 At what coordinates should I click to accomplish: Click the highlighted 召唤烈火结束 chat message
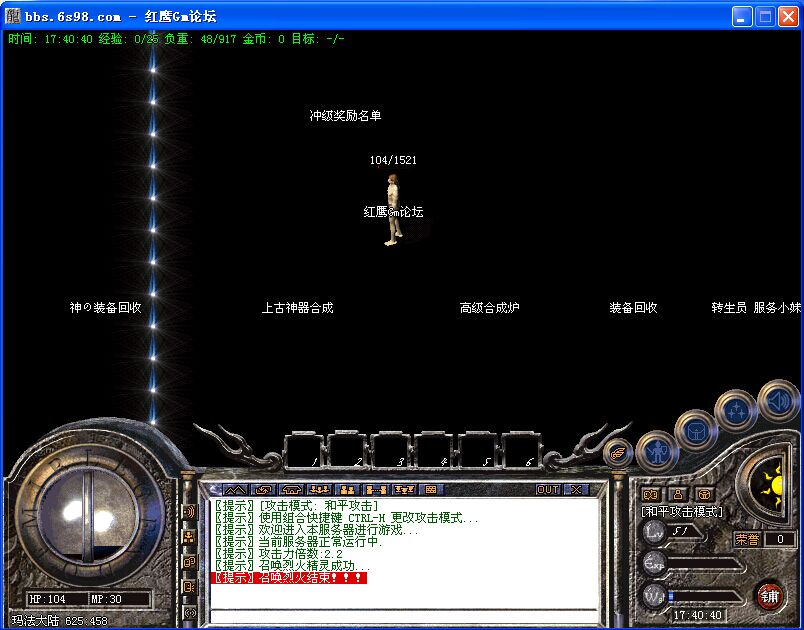click(289, 578)
